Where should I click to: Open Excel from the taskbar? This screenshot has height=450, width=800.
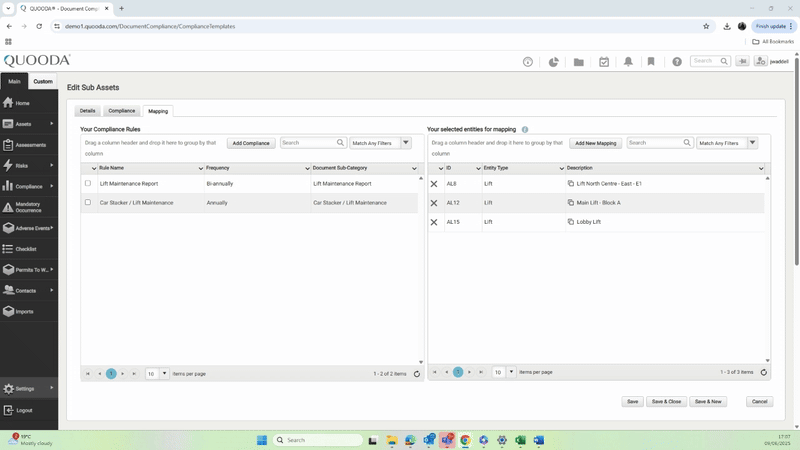pos(520,440)
